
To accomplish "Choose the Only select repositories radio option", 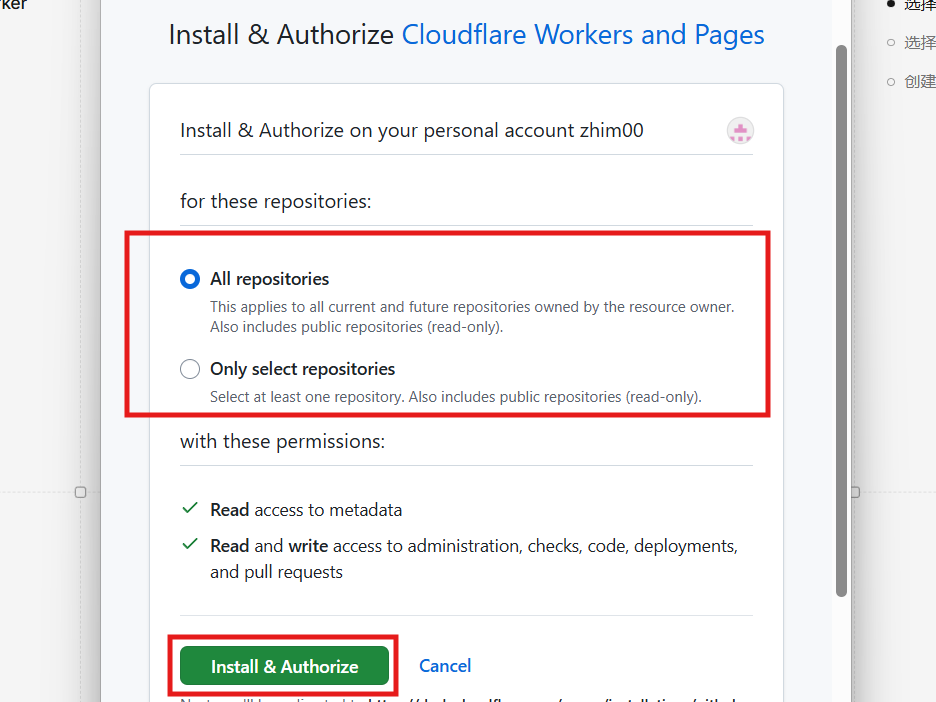I will coord(190,369).
